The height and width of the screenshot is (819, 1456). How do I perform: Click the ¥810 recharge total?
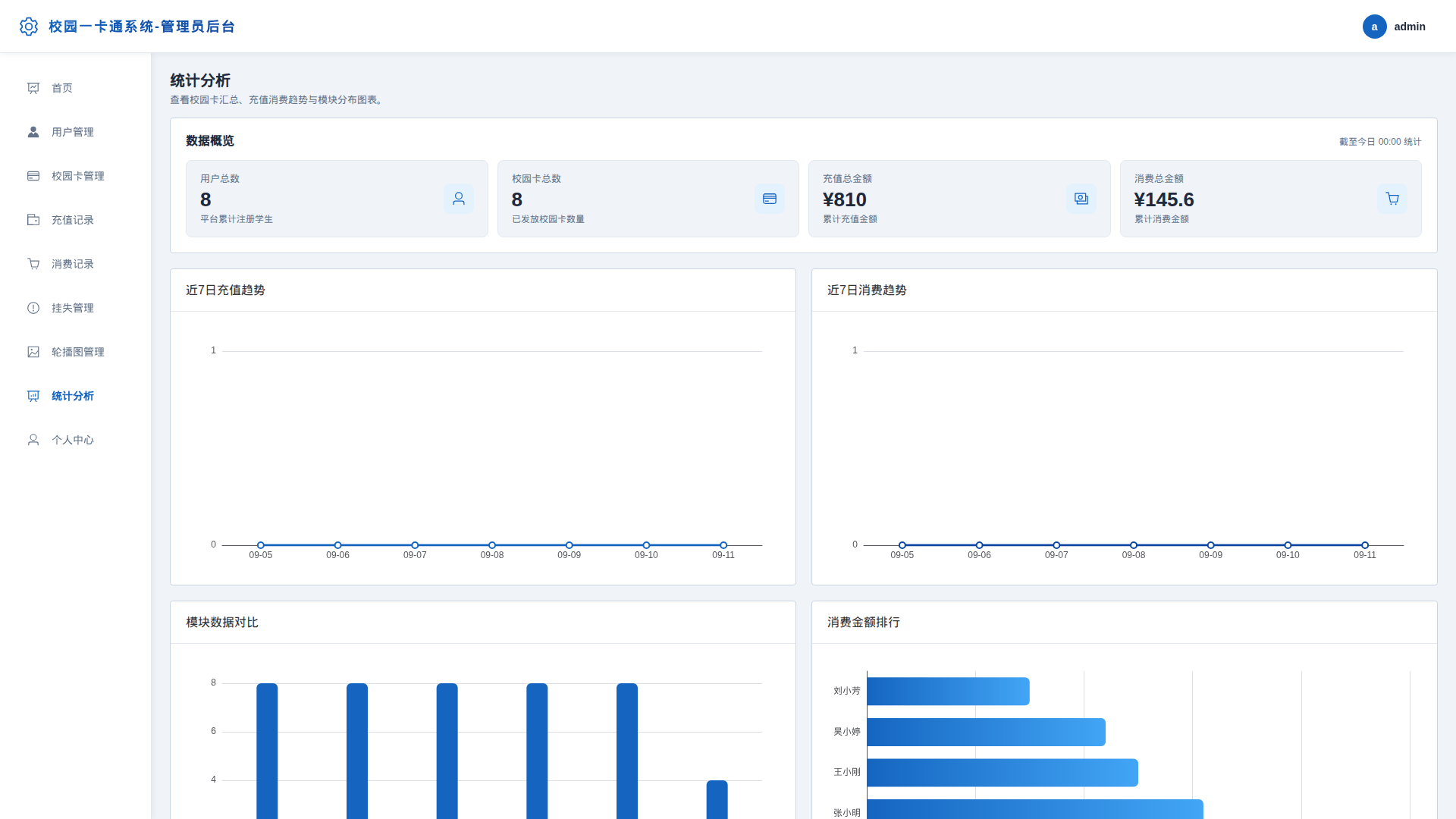pyautogui.click(x=845, y=199)
